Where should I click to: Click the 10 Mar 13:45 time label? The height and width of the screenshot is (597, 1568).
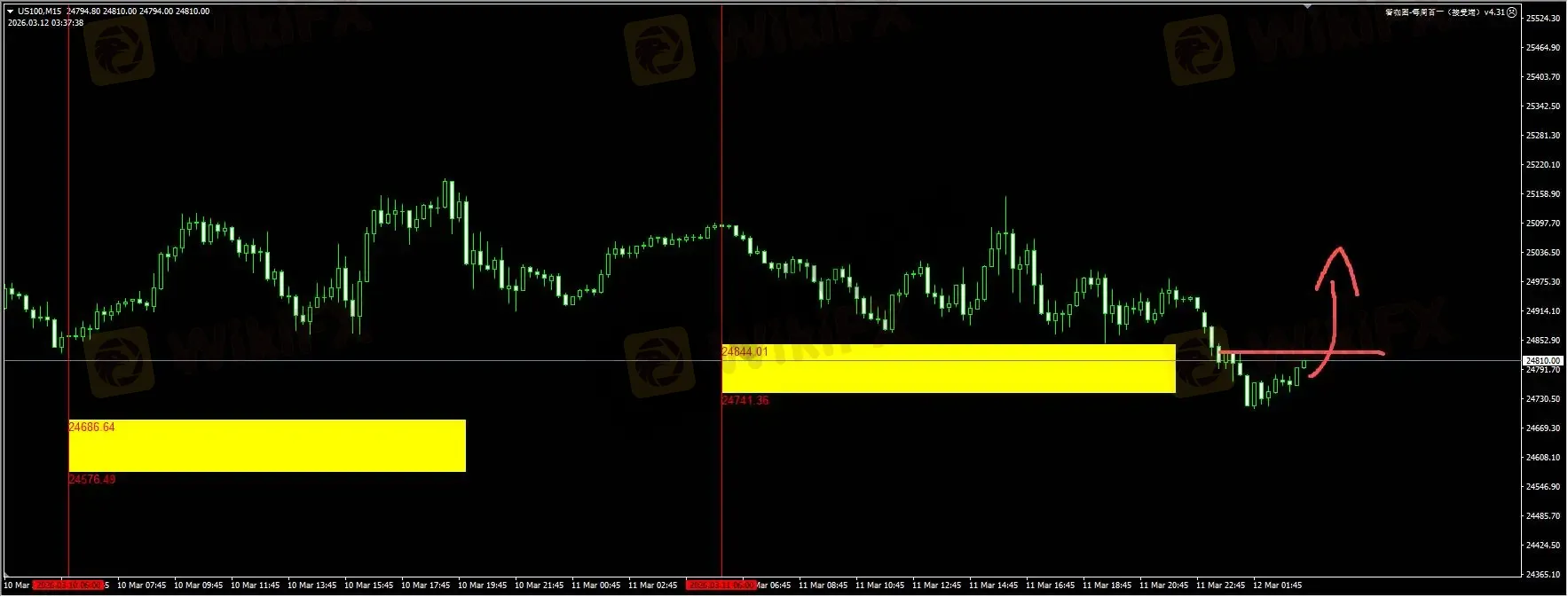coord(312,585)
